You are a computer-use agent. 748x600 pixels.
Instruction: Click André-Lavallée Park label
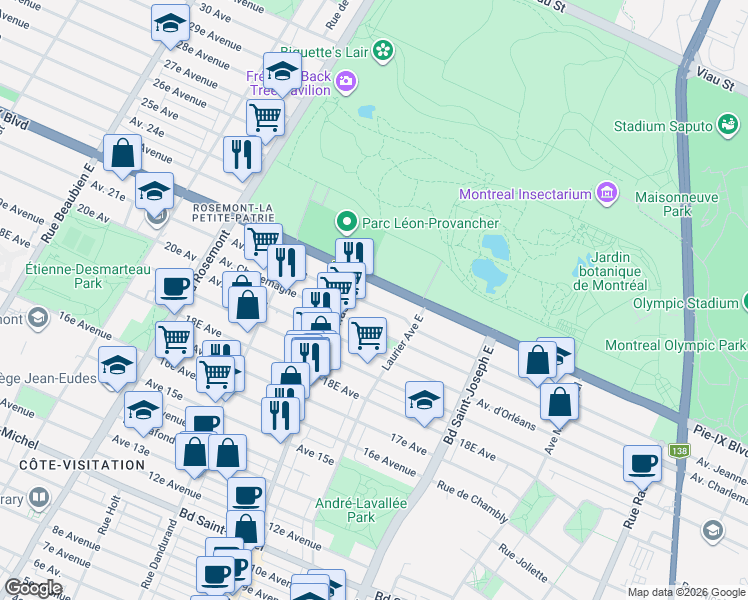[361, 510]
